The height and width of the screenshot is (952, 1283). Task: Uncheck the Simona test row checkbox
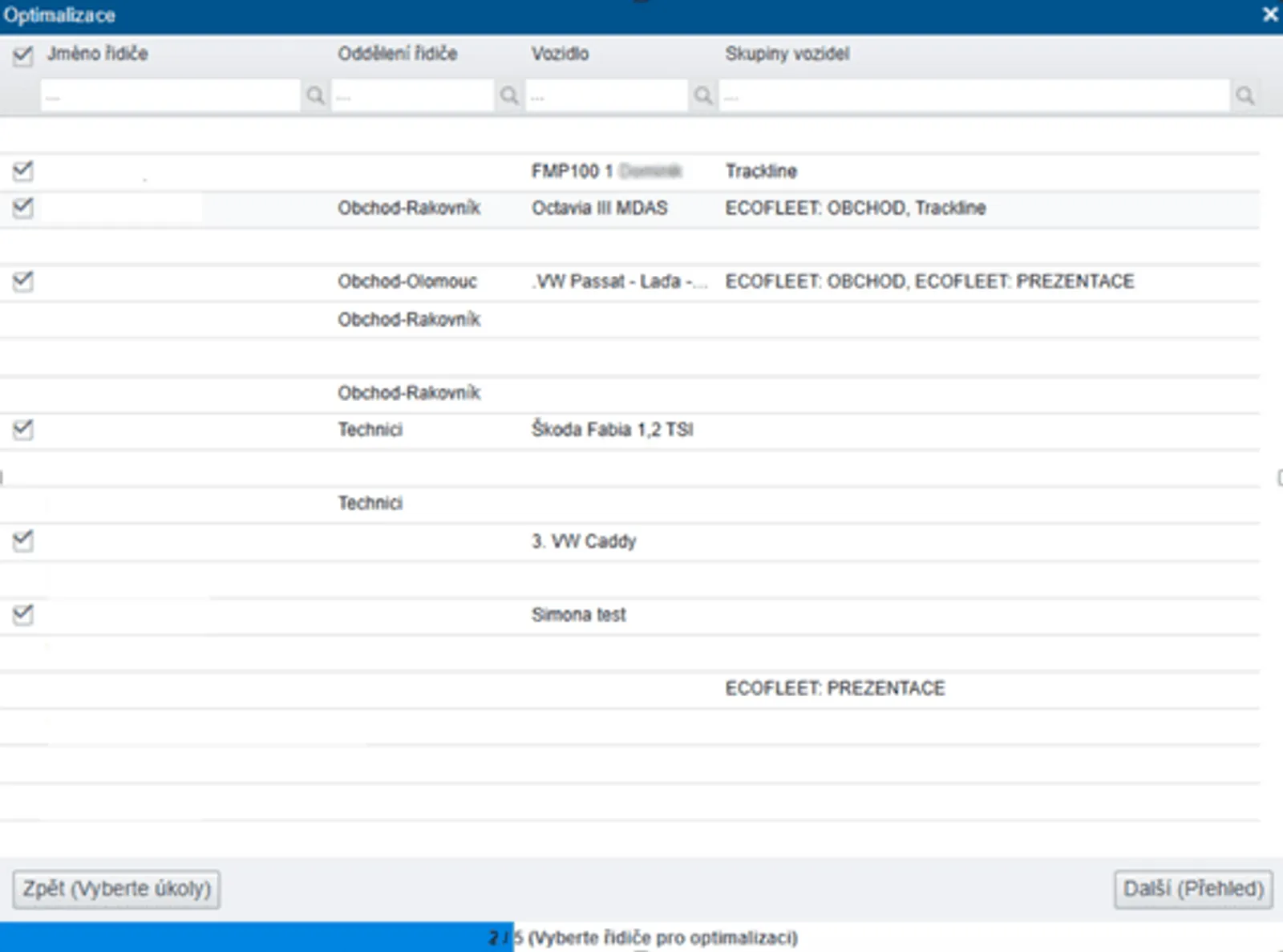pos(22,614)
